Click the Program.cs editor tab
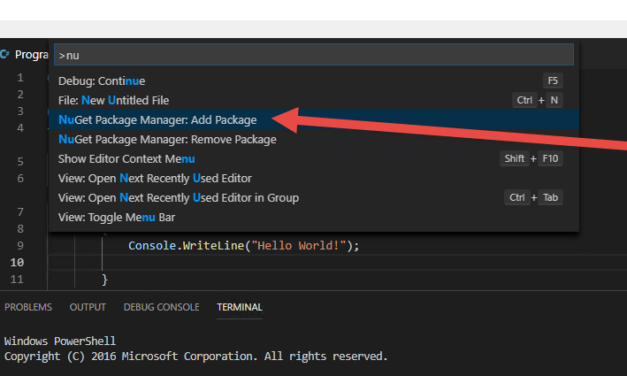 24,54
